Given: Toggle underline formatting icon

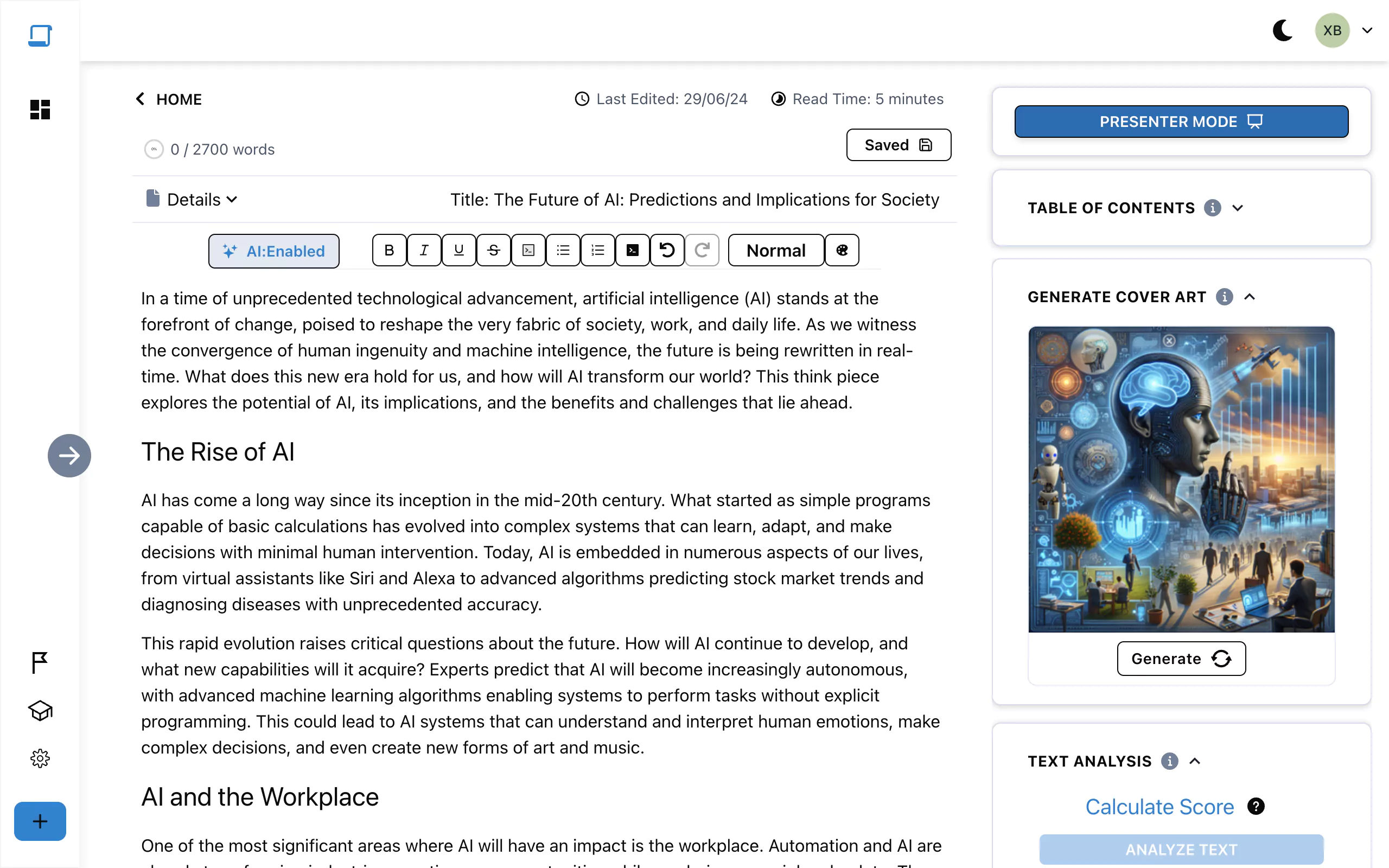Looking at the screenshot, I should click(458, 251).
